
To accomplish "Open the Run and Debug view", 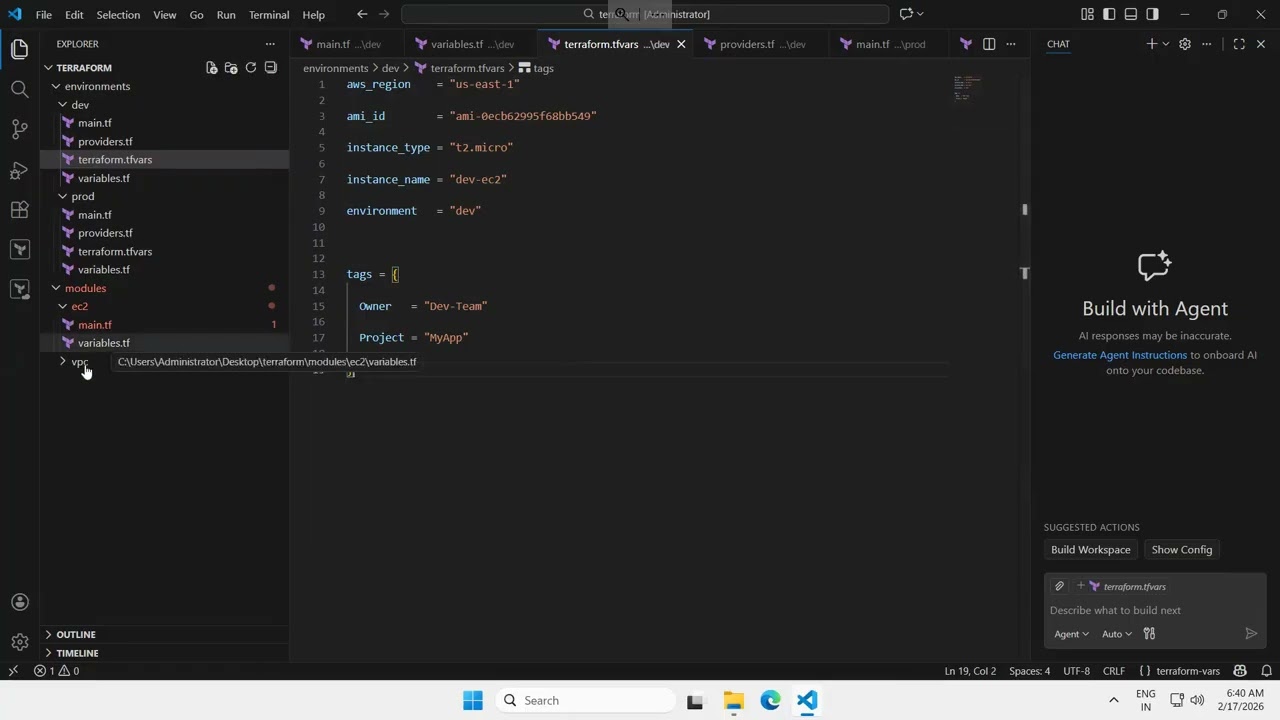I will click(x=19, y=170).
